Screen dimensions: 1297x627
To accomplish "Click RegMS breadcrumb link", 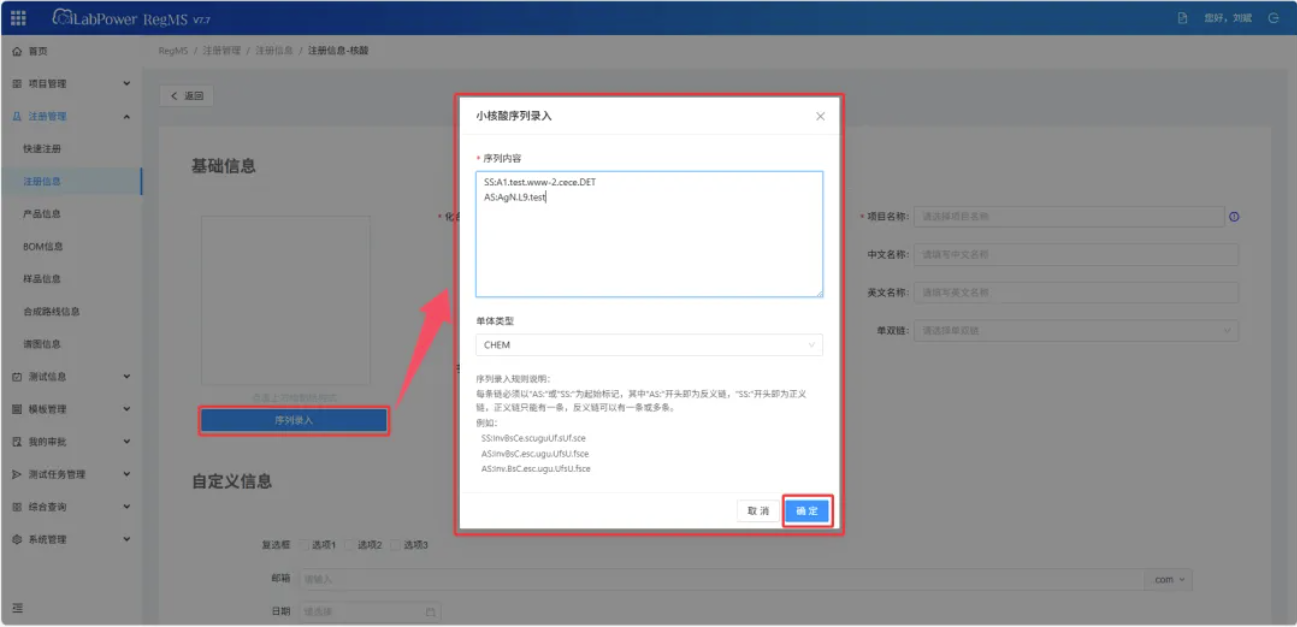I will (x=172, y=51).
